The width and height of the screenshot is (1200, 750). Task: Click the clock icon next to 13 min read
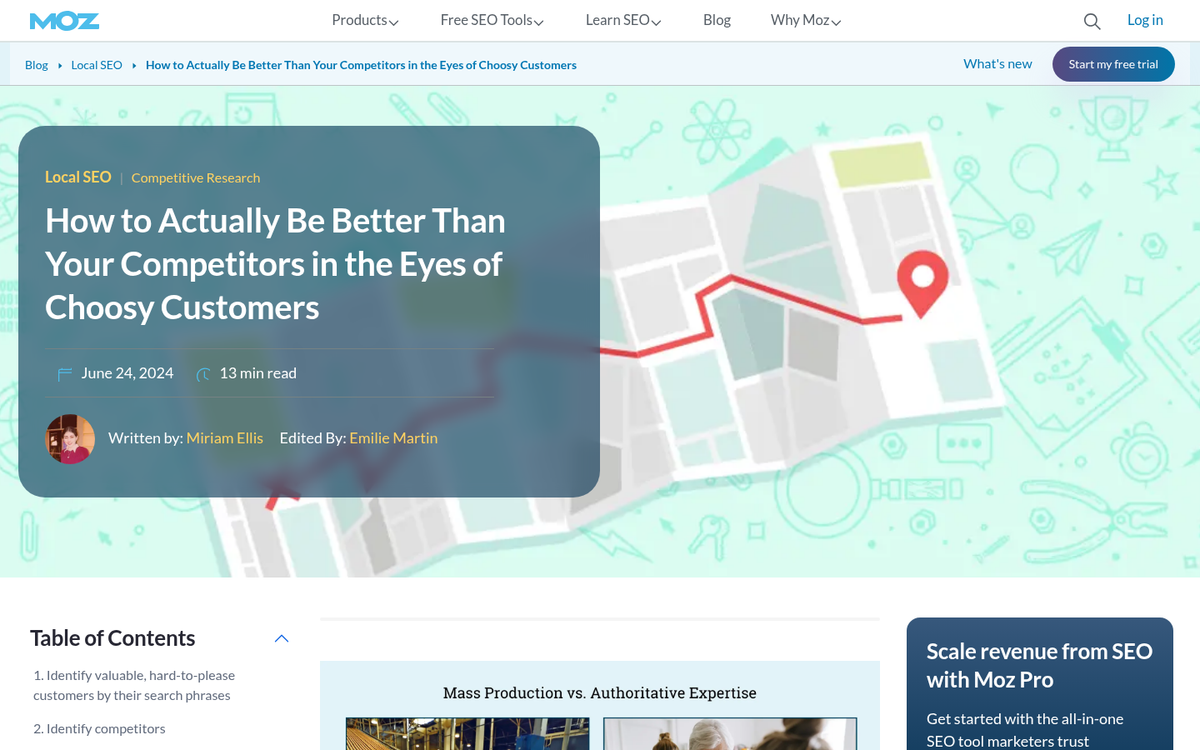pyautogui.click(x=202, y=373)
